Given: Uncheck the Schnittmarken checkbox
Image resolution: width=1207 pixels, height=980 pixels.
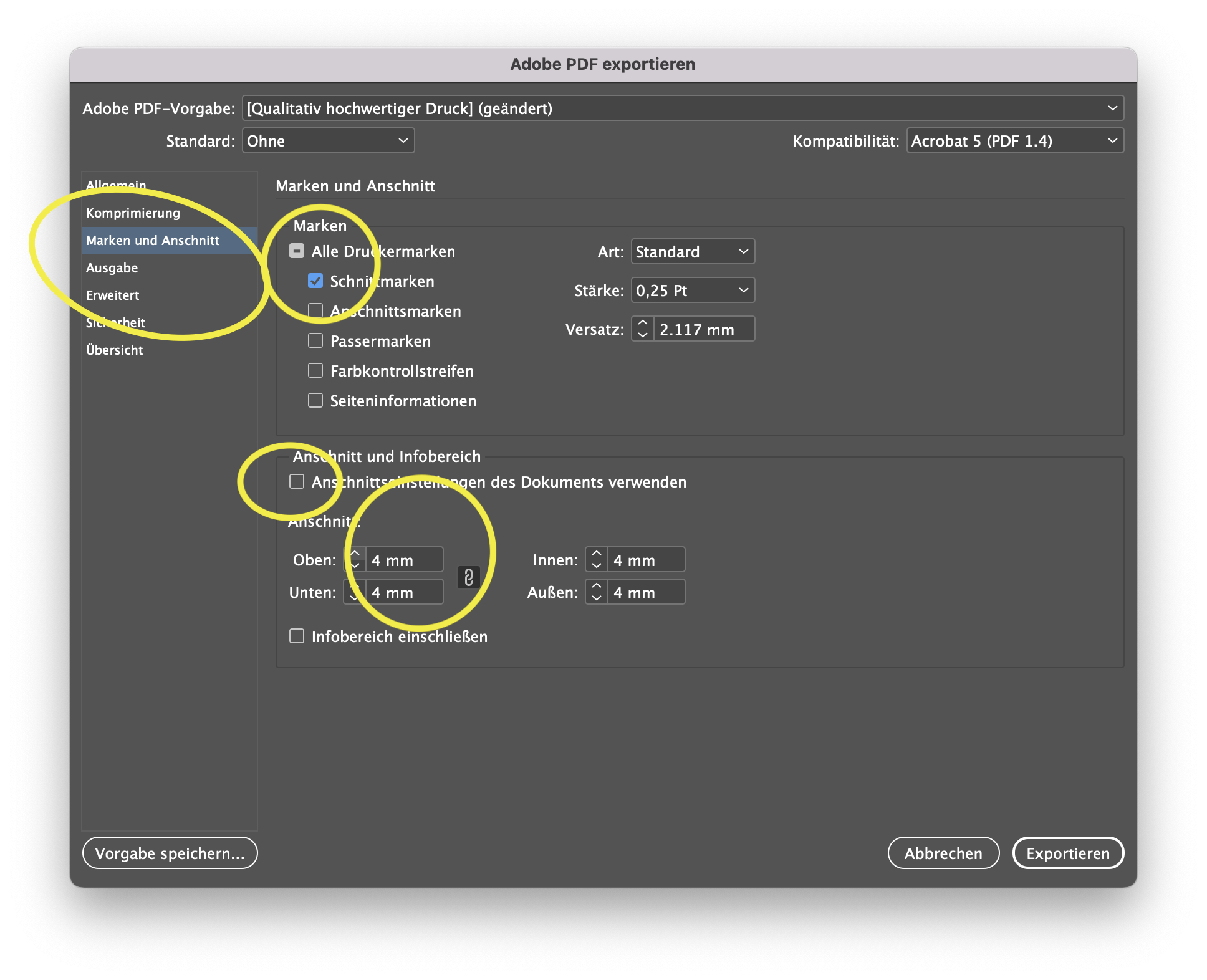Looking at the screenshot, I should (315, 281).
